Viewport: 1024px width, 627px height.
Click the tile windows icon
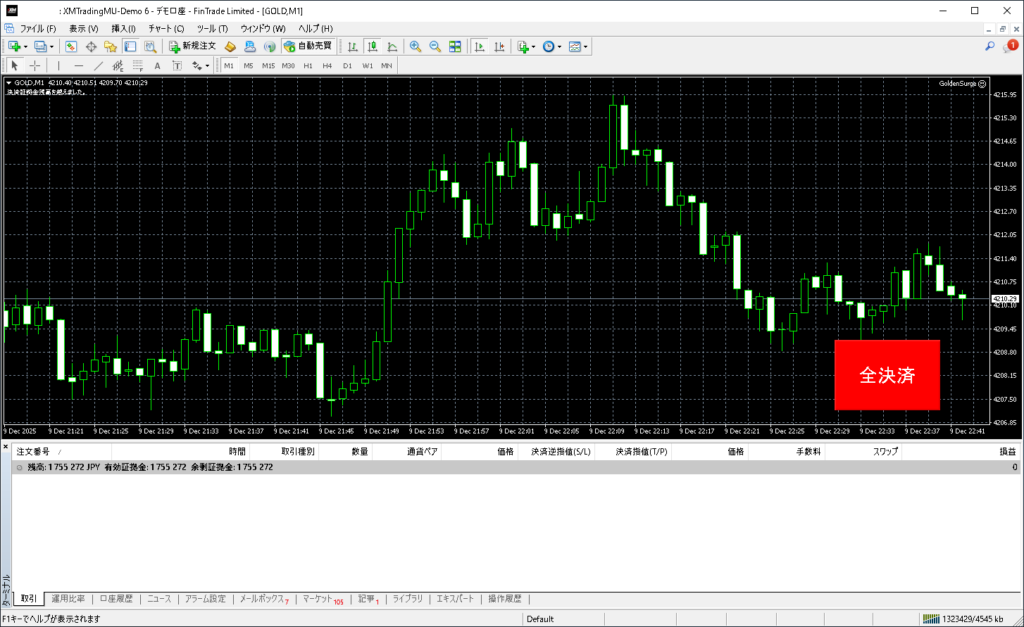[x=455, y=46]
